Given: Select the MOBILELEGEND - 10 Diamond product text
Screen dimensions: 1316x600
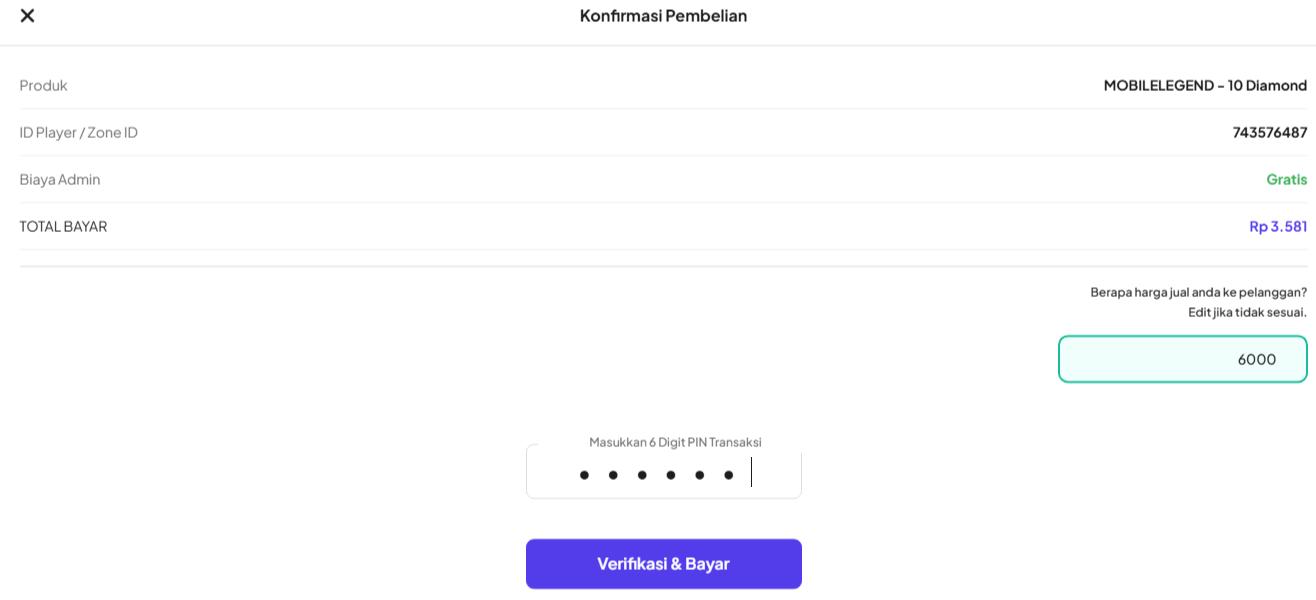Looking at the screenshot, I should point(1204,86).
